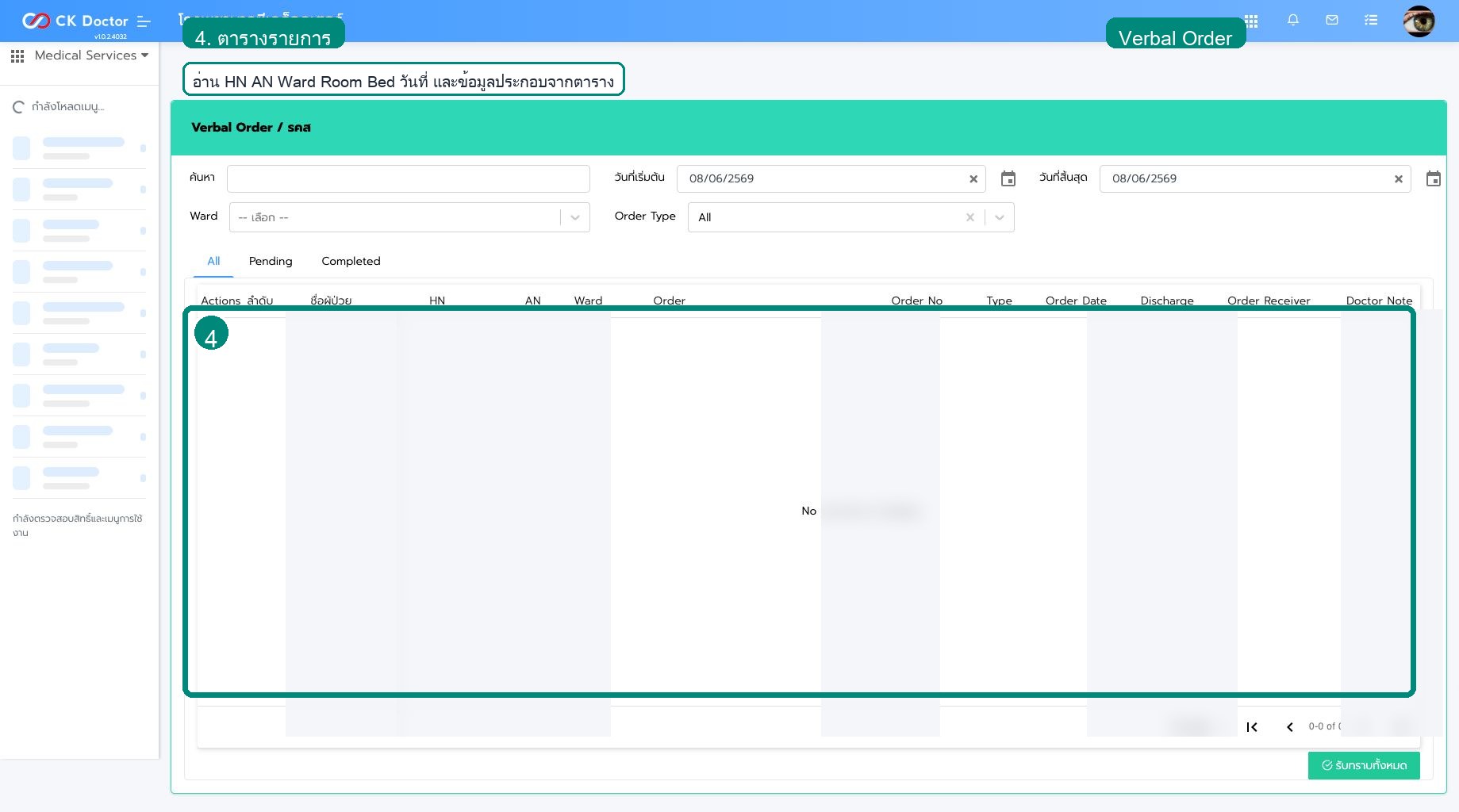Switch to the All tab
Image resolution: width=1459 pixels, height=812 pixels.
[213, 261]
